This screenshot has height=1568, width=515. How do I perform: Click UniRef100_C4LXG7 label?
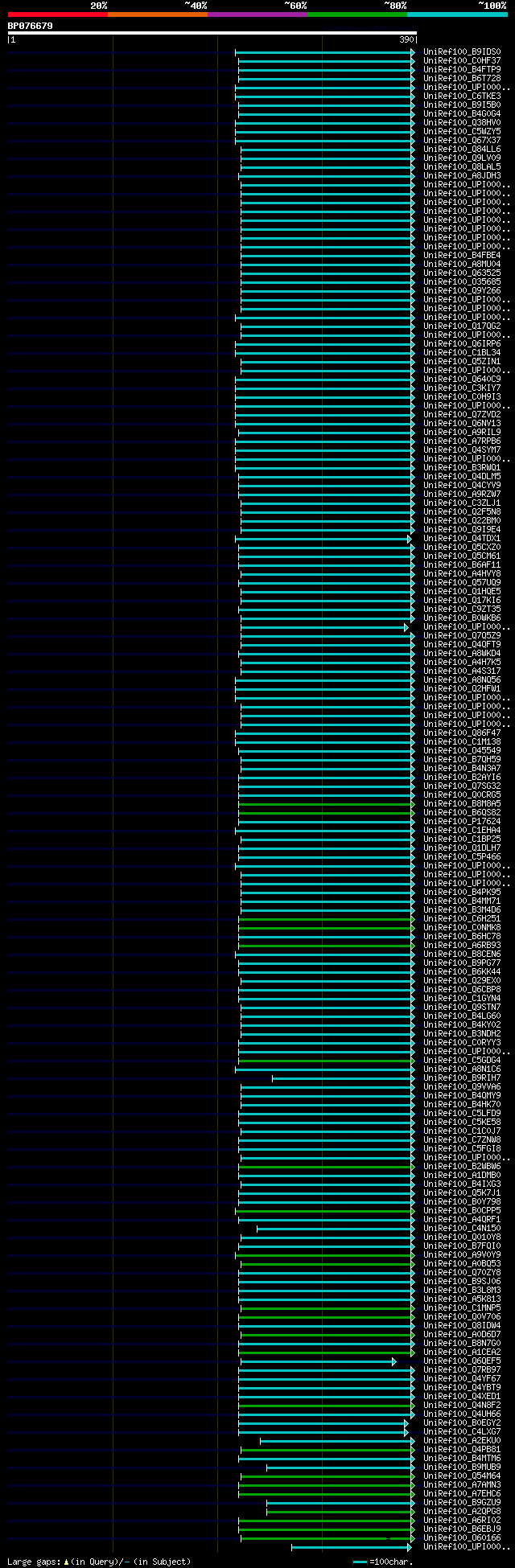(x=462, y=1431)
